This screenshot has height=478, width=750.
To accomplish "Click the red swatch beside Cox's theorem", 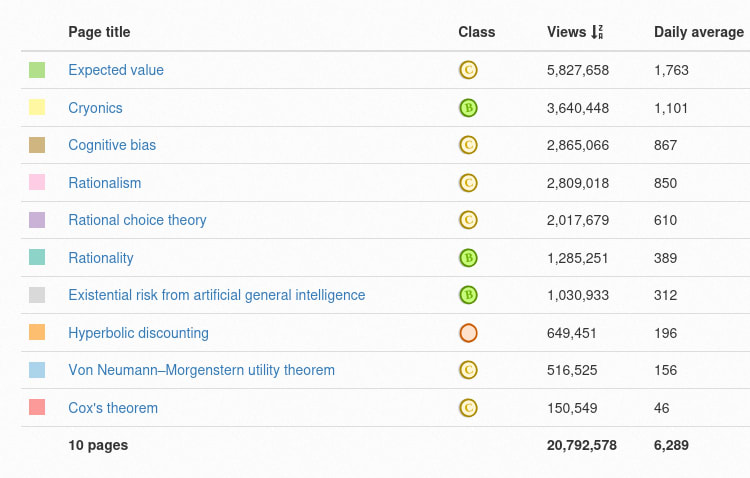I will click(x=37, y=408).
